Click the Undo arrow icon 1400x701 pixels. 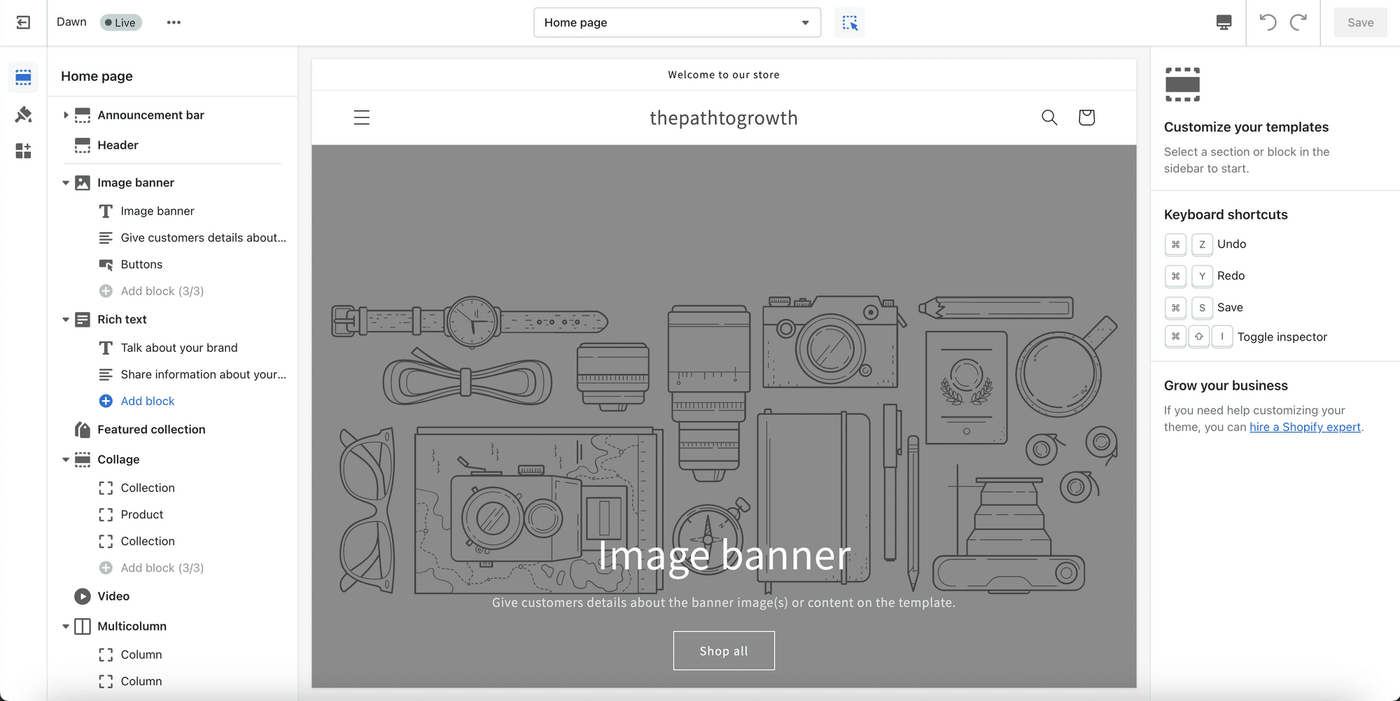[x=1268, y=22]
